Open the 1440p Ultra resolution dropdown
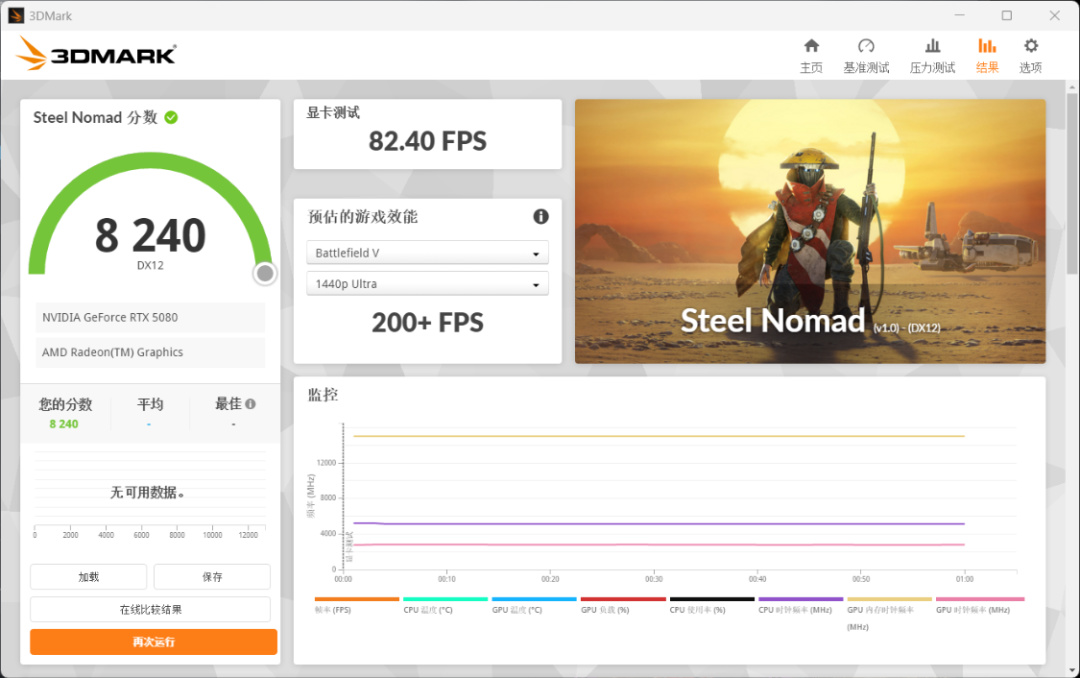This screenshot has height=678, width=1080. tap(427, 284)
